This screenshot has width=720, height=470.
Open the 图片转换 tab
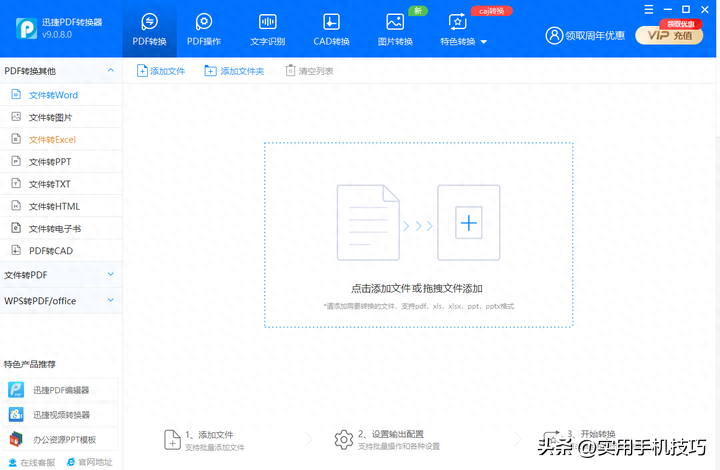coord(395,29)
